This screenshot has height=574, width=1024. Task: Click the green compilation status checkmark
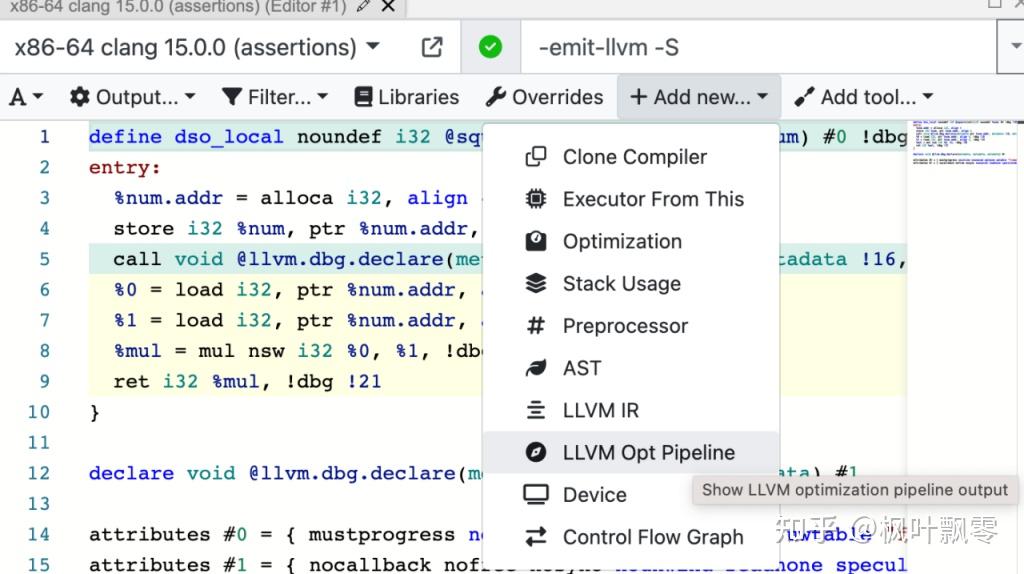(x=490, y=47)
